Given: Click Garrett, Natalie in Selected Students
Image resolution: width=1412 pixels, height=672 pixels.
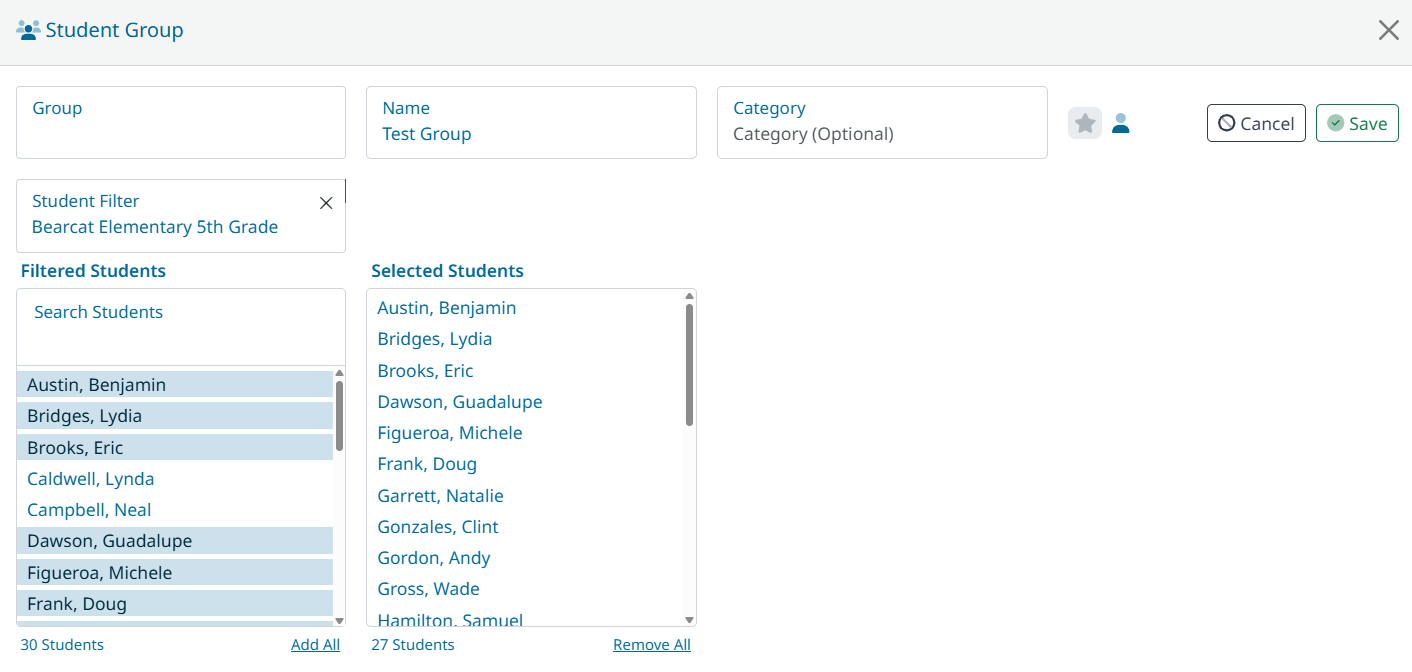Looking at the screenshot, I should pyautogui.click(x=440, y=496).
